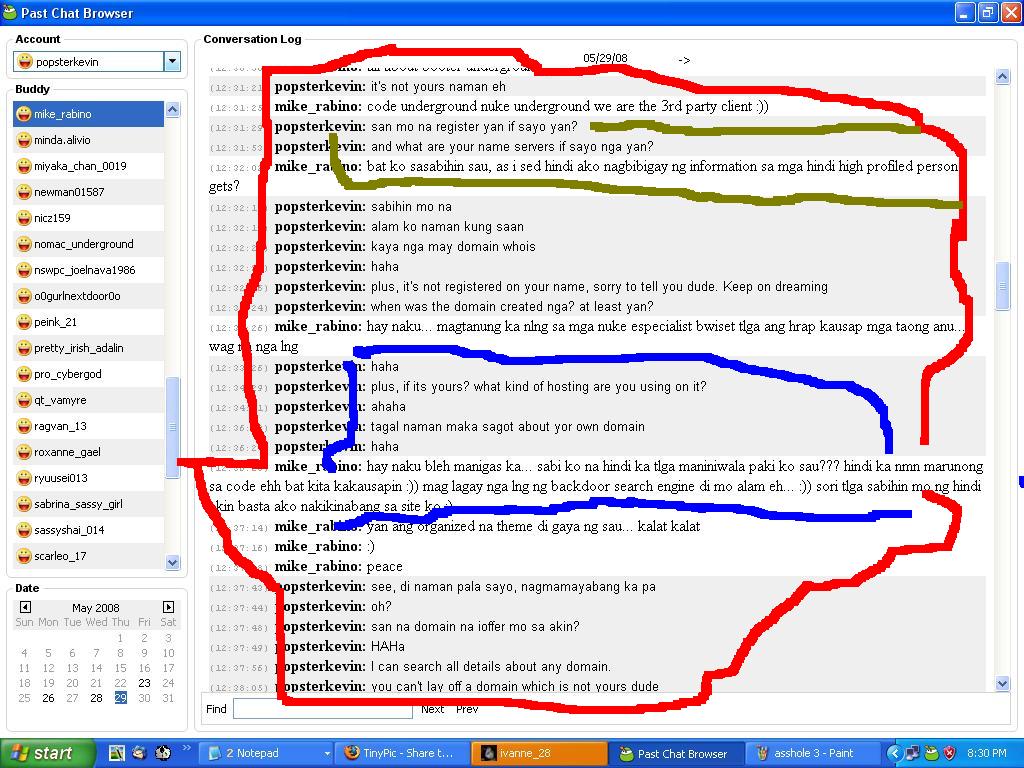Click highlighted date 29 in the calendar
This screenshot has height=768, width=1024.
coord(120,698)
